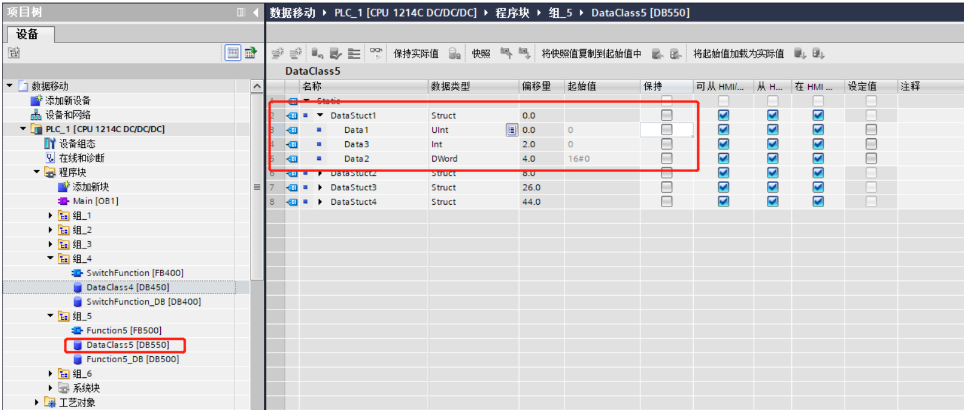
Task: Click second icon after 将起始值加载为实际值
Action: [x=818, y=54]
